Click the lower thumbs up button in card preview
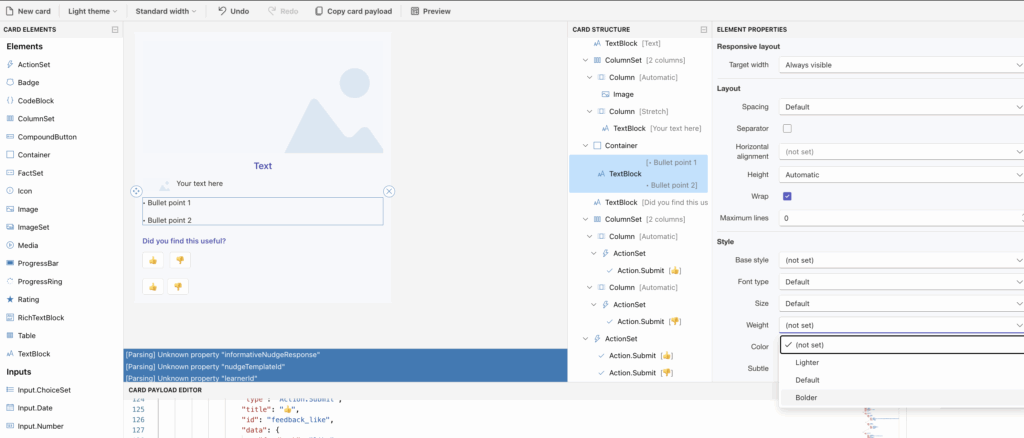 [x=153, y=287]
